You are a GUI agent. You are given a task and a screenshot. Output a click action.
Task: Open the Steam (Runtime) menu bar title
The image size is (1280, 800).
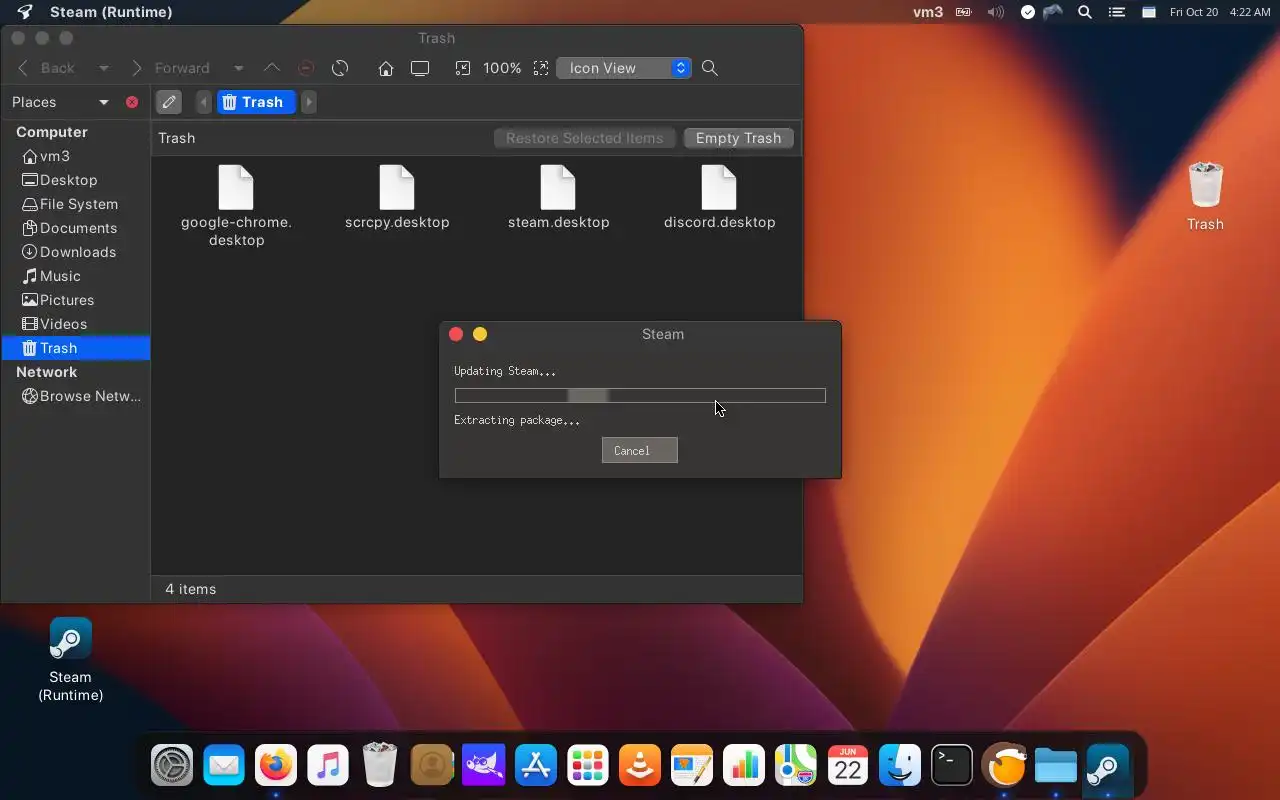[x=111, y=12]
